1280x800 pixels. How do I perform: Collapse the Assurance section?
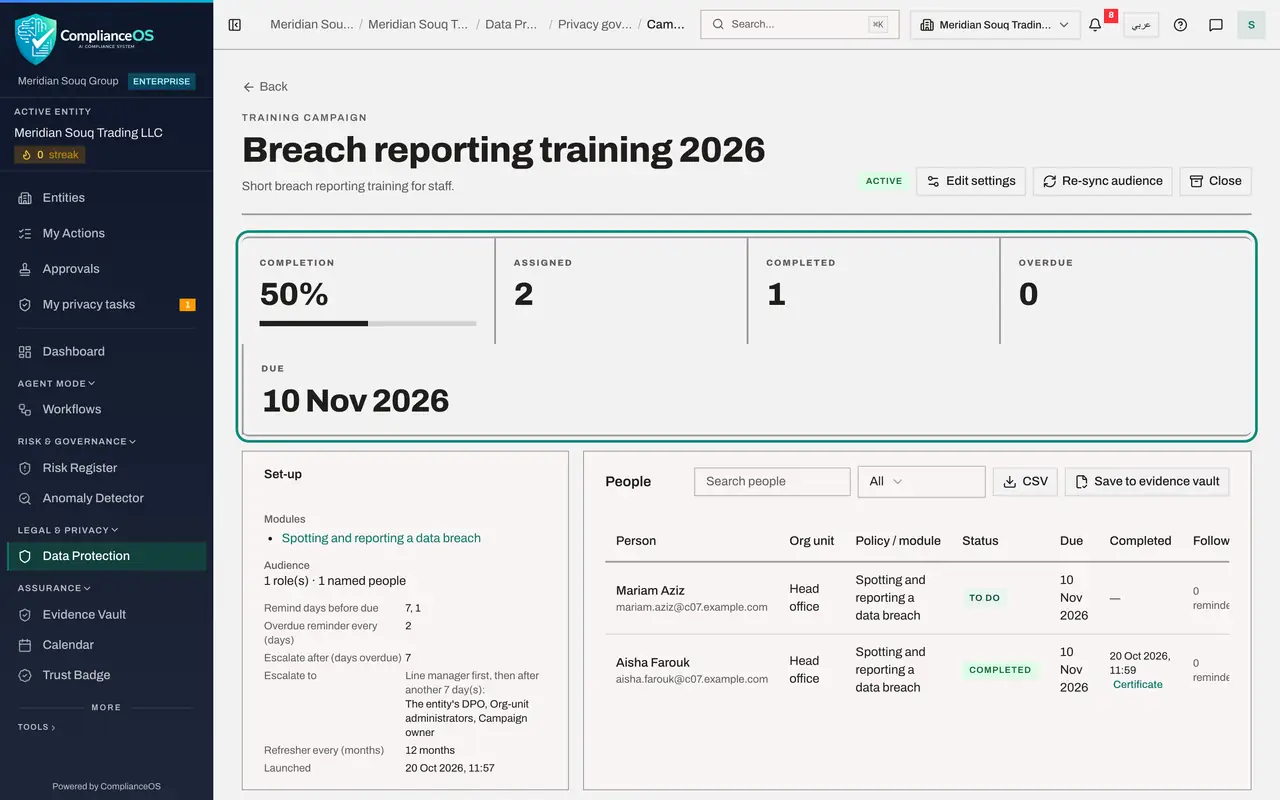coord(54,588)
